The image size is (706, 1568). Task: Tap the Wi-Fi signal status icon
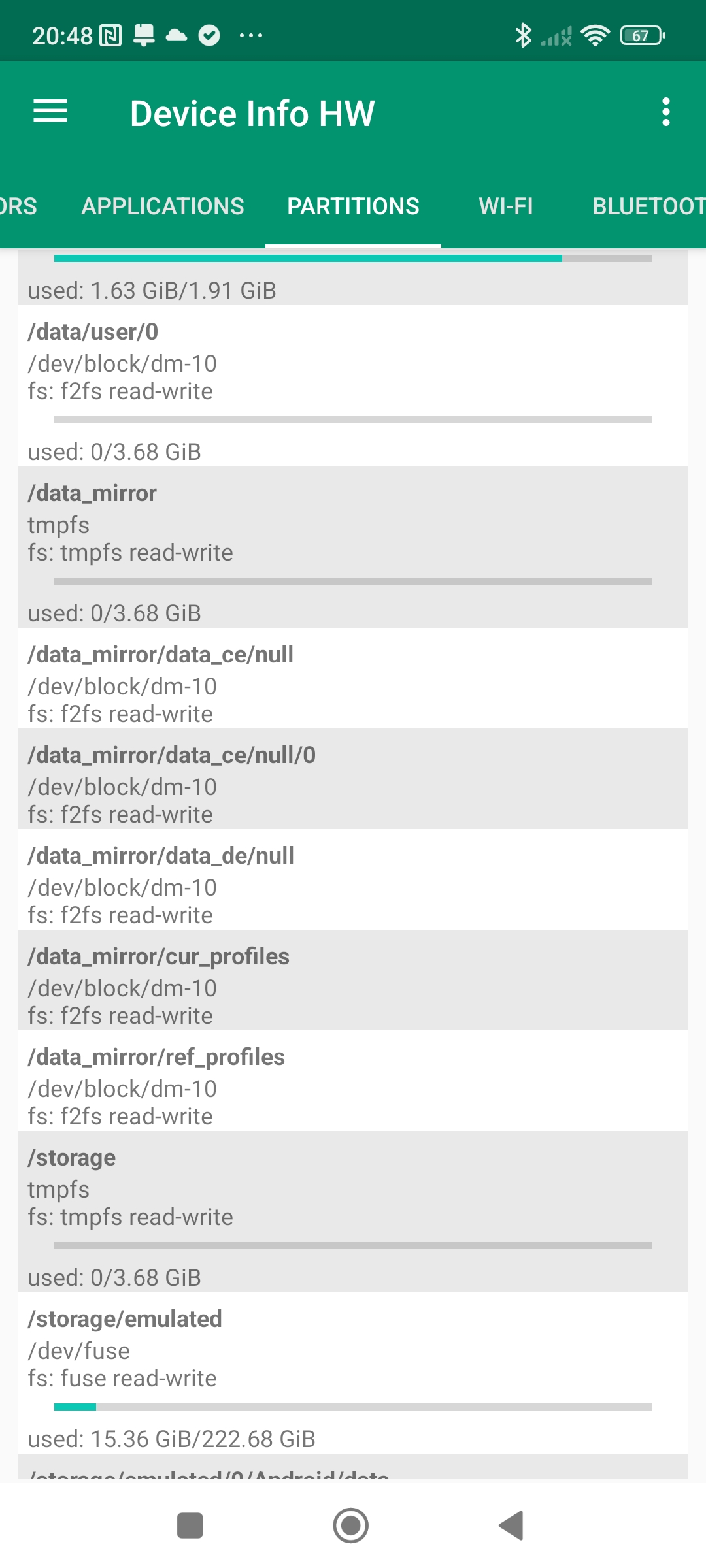click(x=595, y=35)
